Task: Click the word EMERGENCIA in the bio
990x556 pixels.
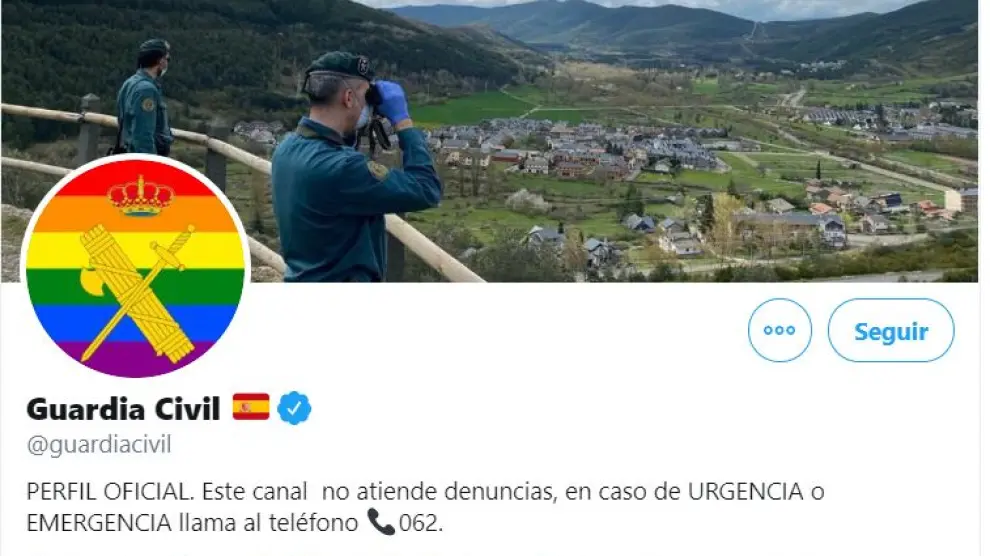Action: (99, 523)
